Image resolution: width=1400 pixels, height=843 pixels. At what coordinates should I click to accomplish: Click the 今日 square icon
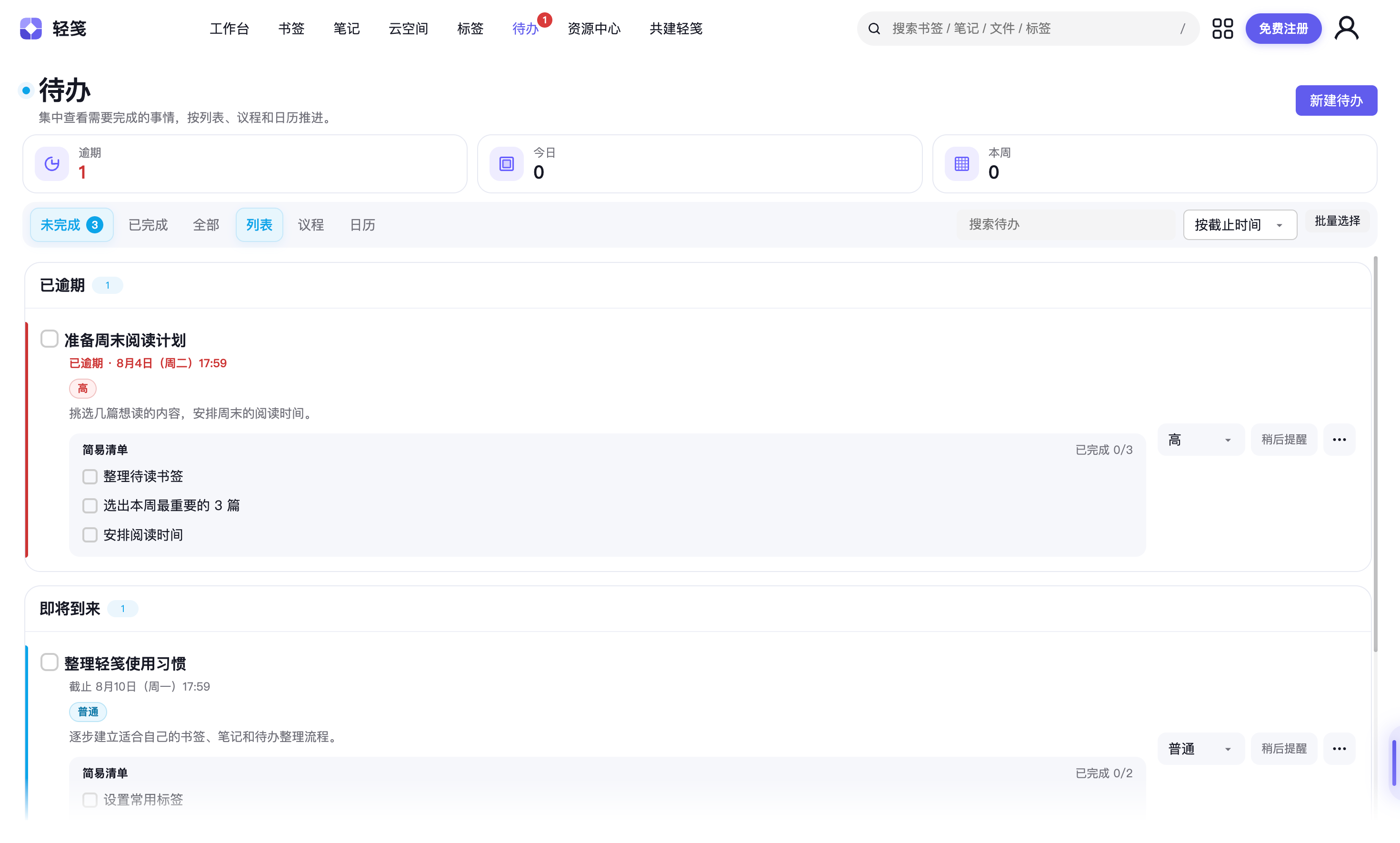(506, 164)
